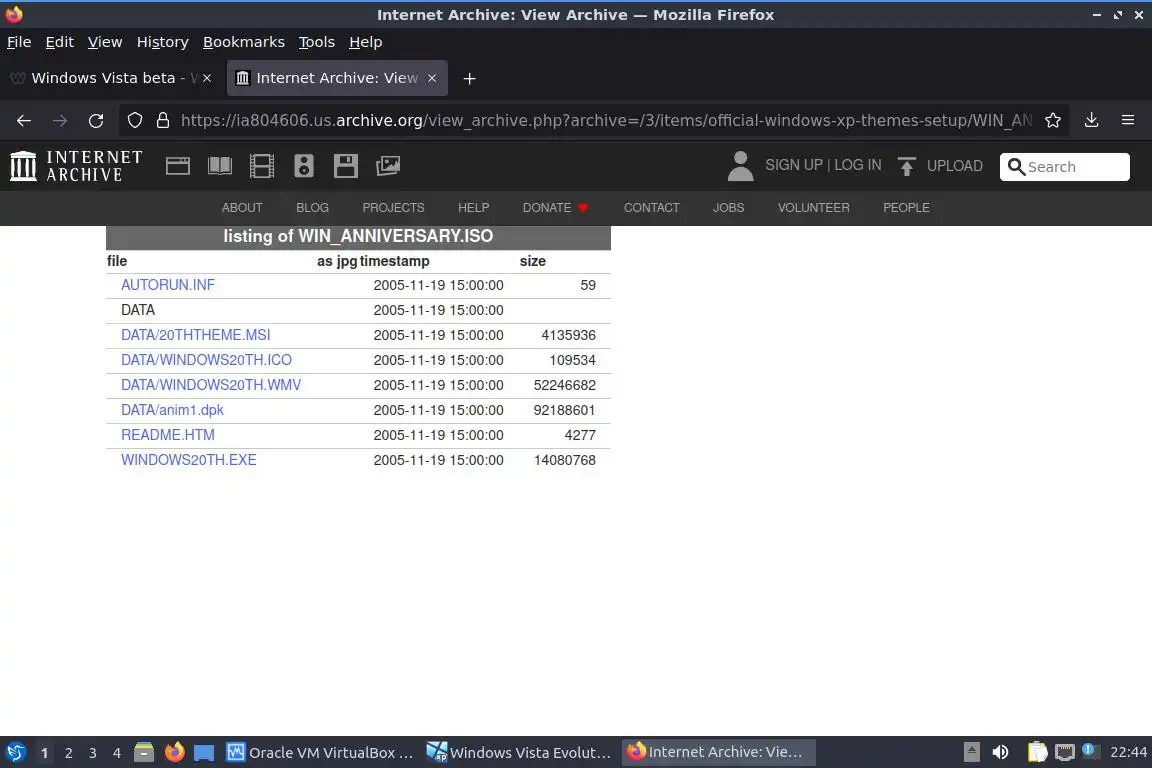This screenshot has height=768, width=1152.
Task: Close the Internet Archive tab
Action: click(432, 78)
